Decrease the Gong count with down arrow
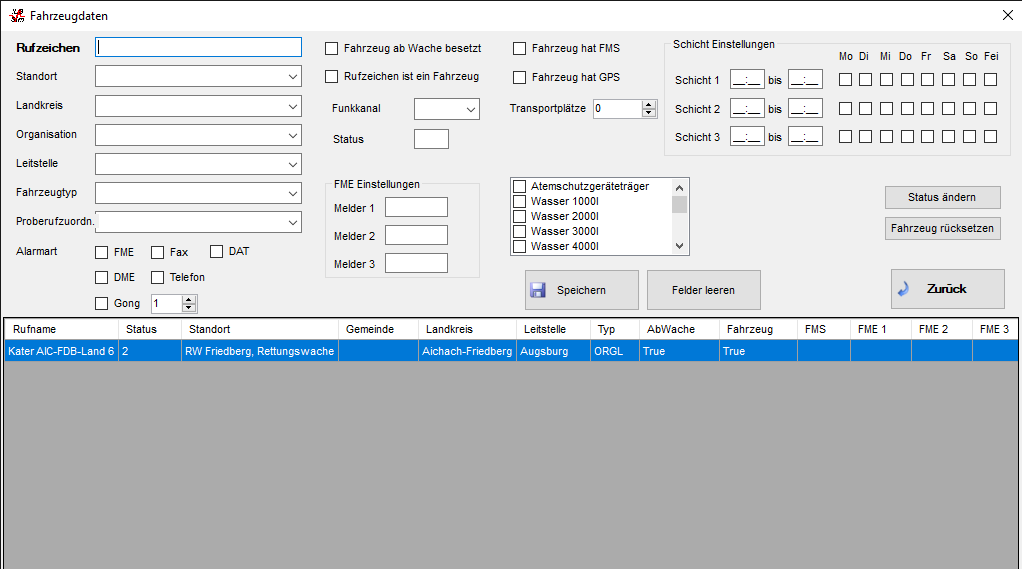 coord(190,308)
